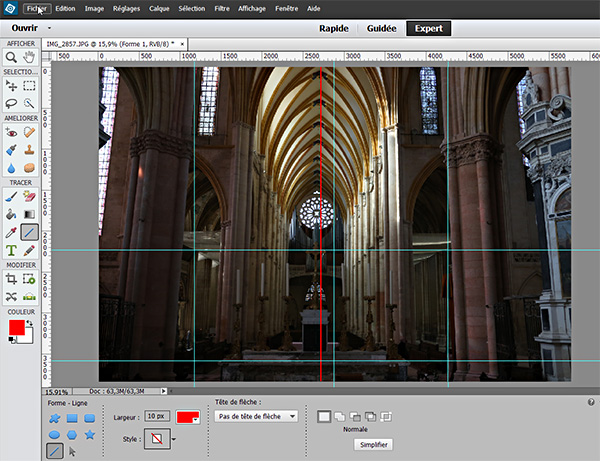This screenshot has height=461, width=600.
Task: Select the Paint Bucket tool
Action: pyautogui.click(x=11, y=214)
